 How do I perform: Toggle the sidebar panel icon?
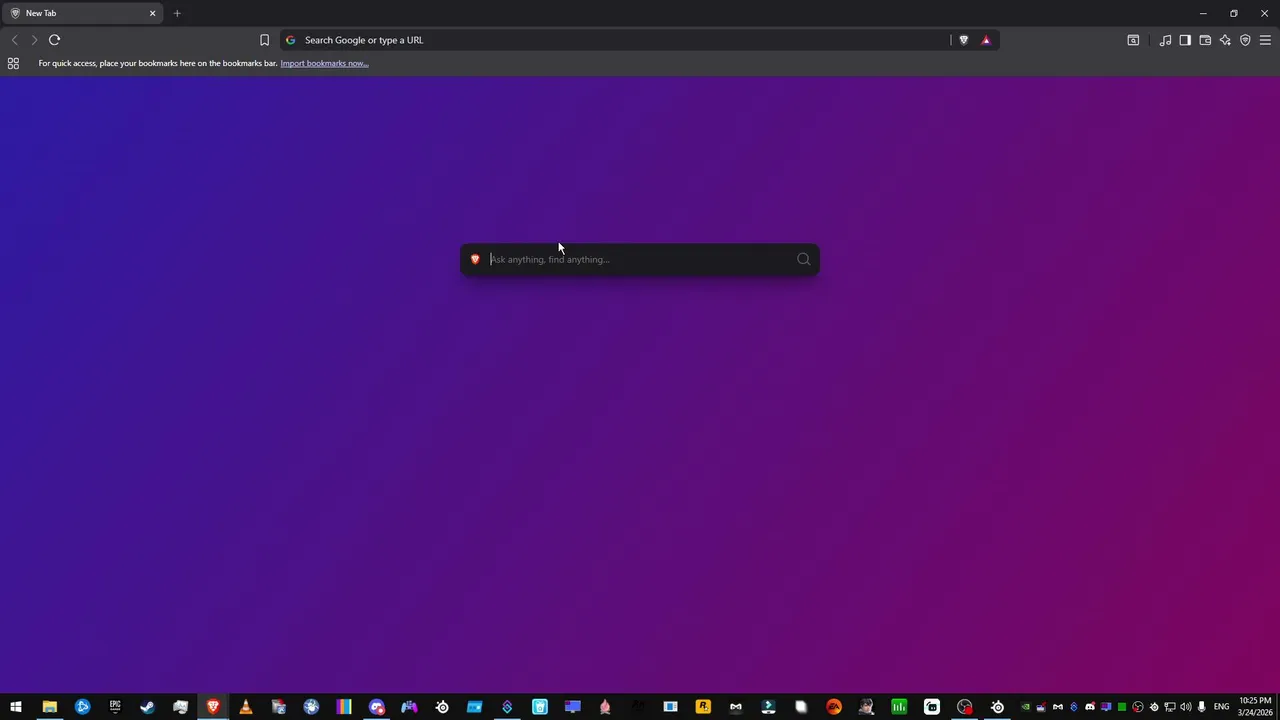[x=1185, y=40]
